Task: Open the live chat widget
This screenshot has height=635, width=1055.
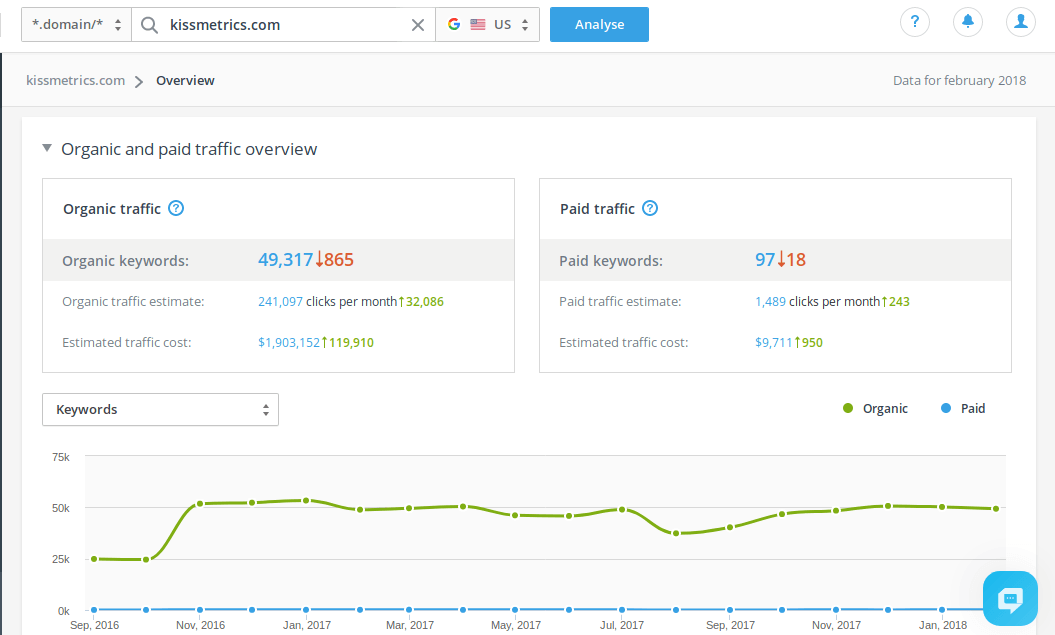Action: pos(1010,598)
